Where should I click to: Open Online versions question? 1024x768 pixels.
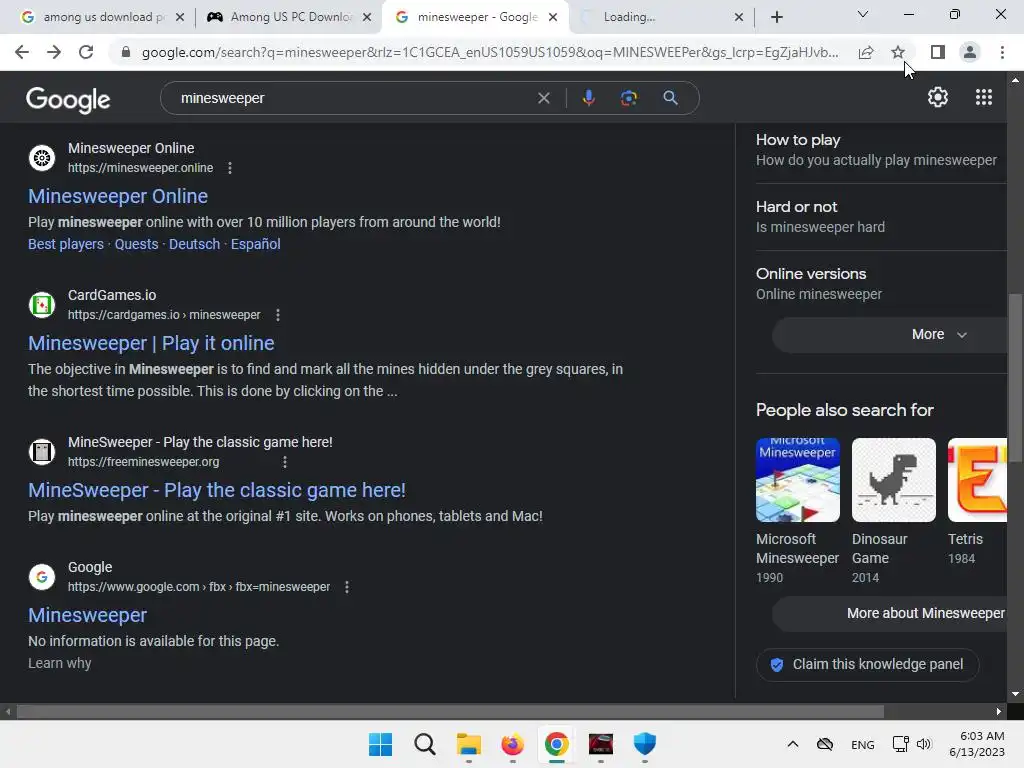tap(819, 284)
